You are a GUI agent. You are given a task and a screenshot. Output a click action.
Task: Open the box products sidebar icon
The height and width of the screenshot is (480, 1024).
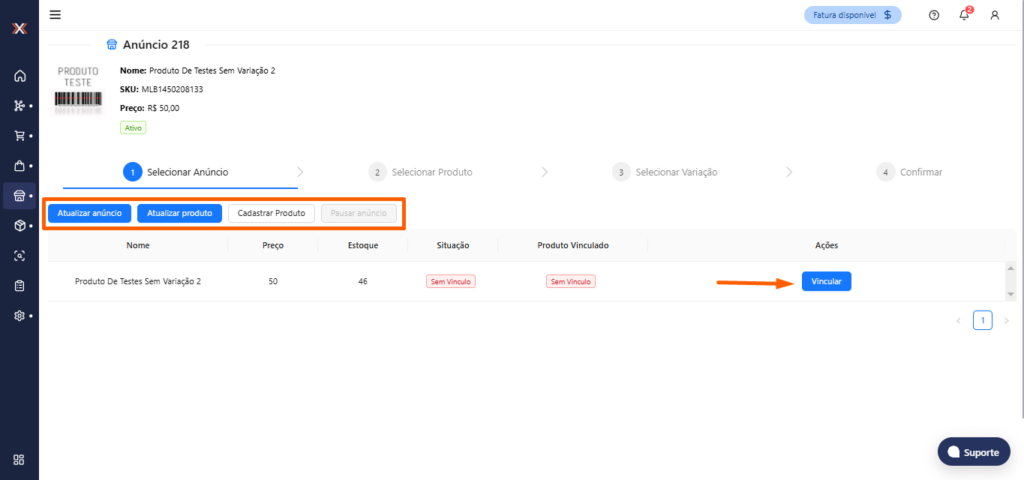(19, 225)
